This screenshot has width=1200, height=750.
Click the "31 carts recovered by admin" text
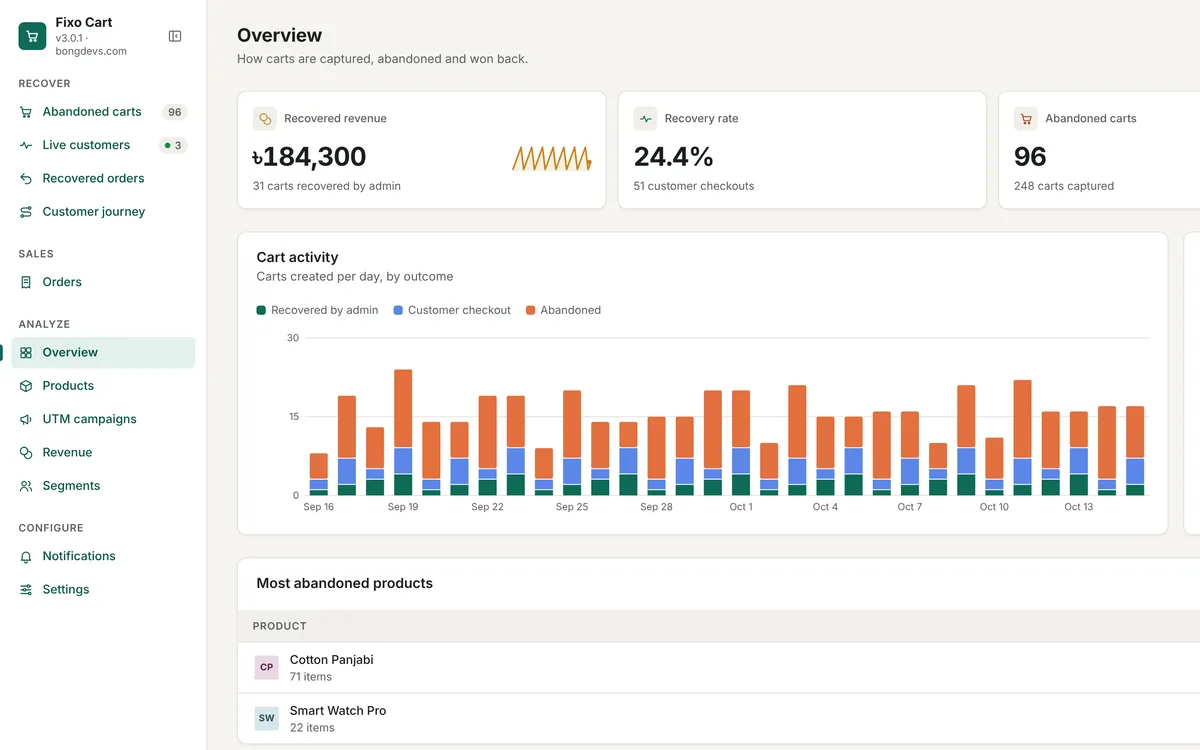tap(327, 186)
